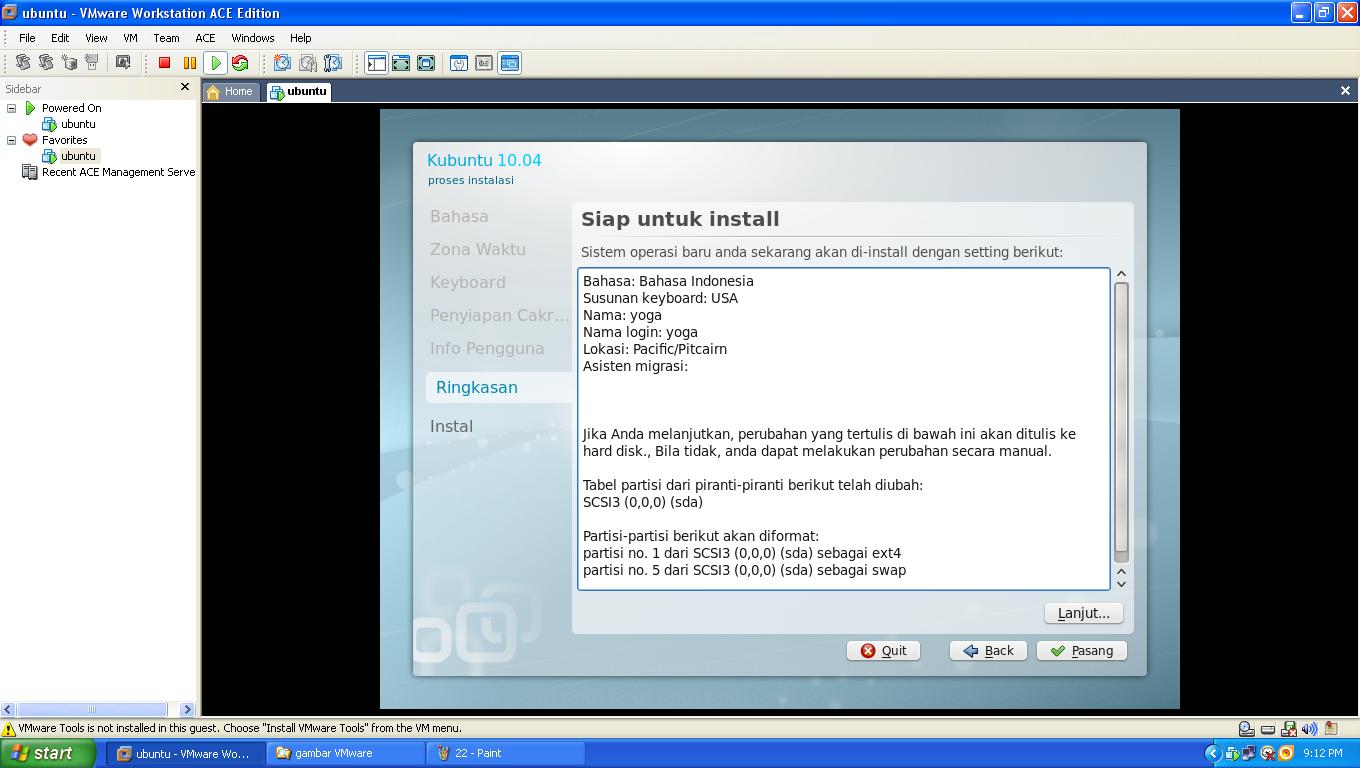Switch to 22 - Paint taskbar window
The width and height of the screenshot is (1360, 768).
[x=506, y=753]
